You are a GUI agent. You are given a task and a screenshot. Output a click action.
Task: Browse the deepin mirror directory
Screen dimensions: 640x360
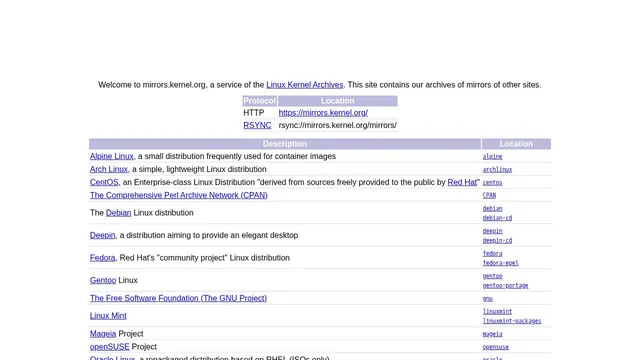(492, 231)
